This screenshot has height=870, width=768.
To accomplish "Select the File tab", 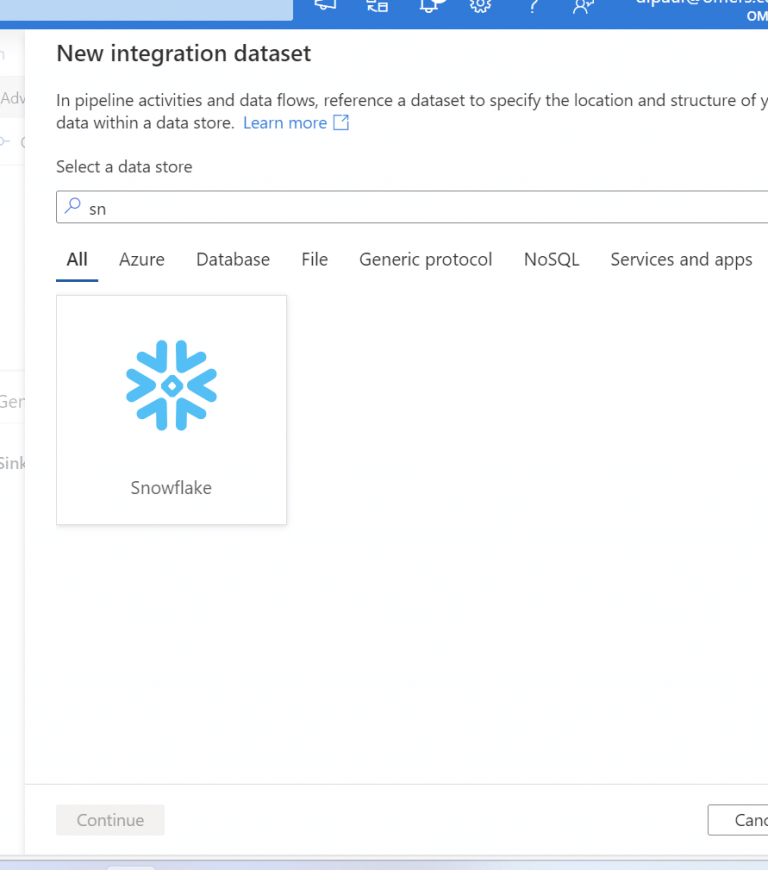I will click(314, 259).
